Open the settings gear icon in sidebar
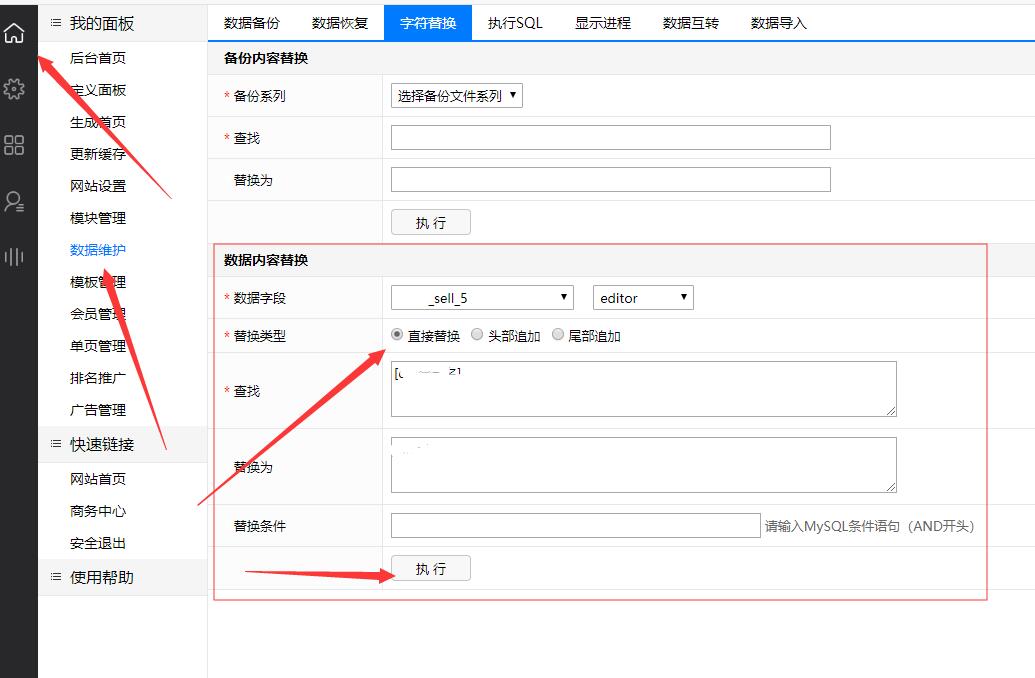The width and height of the screenshot is (1035, 678). pyautogui.click(x=14, y=89)
